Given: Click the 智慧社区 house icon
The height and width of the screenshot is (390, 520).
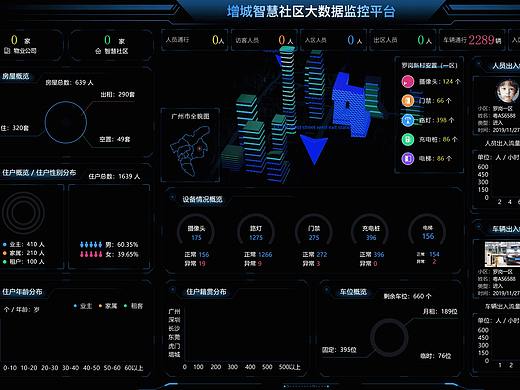Looking at the screenshot, I should pos(98,51).
